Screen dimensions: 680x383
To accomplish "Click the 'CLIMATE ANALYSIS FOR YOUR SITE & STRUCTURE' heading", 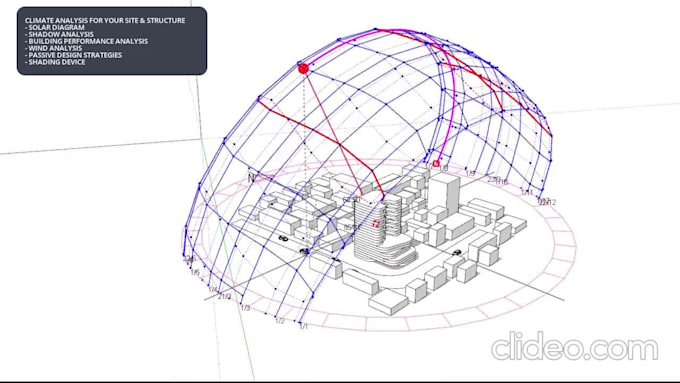I will tap(105, 20).
